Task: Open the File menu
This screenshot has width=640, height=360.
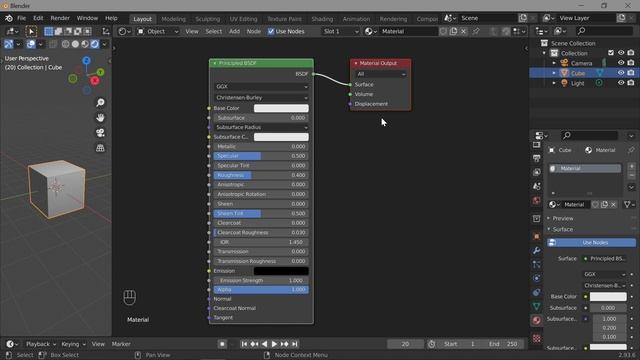Action: (x=22, y=18)
